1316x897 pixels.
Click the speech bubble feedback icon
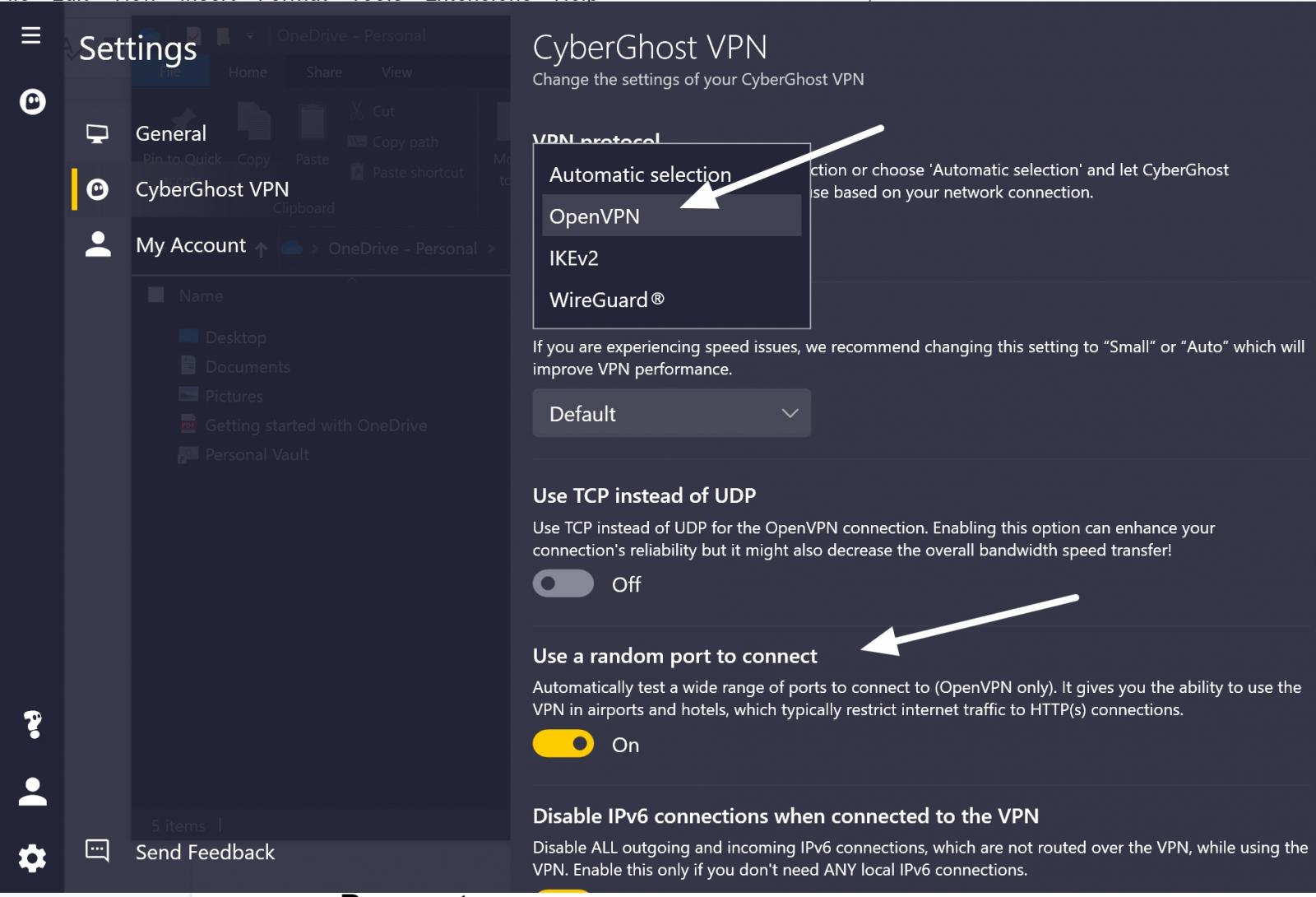tap(98, 851)
